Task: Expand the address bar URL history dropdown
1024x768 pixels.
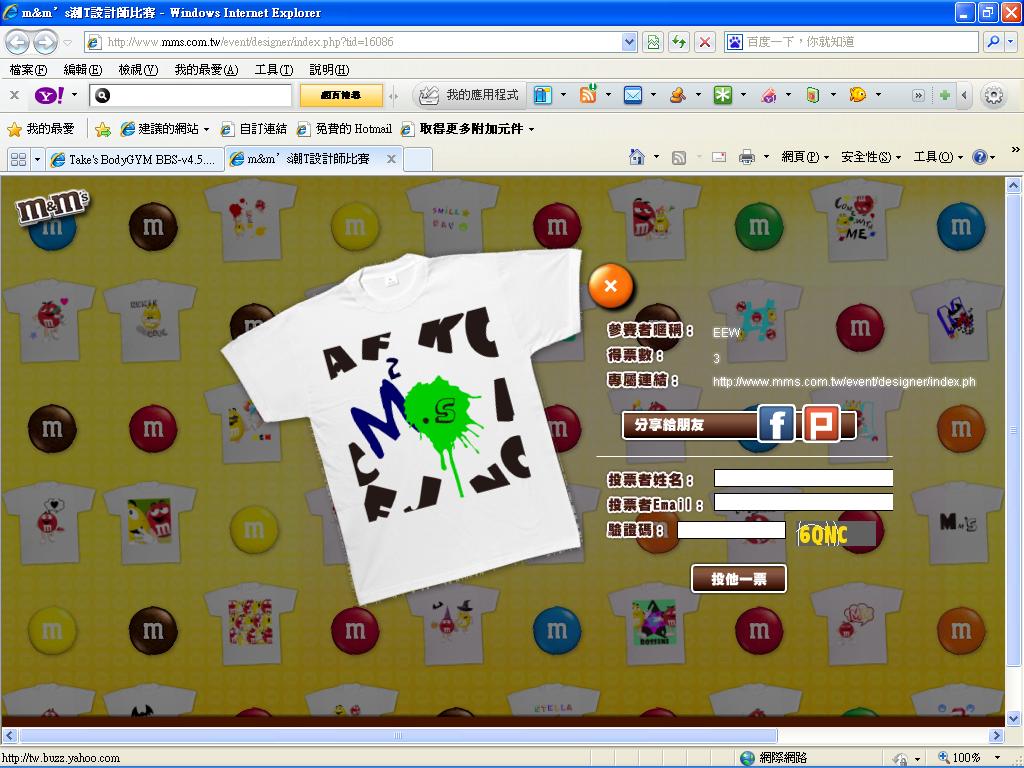Action: tap(629, 42)
